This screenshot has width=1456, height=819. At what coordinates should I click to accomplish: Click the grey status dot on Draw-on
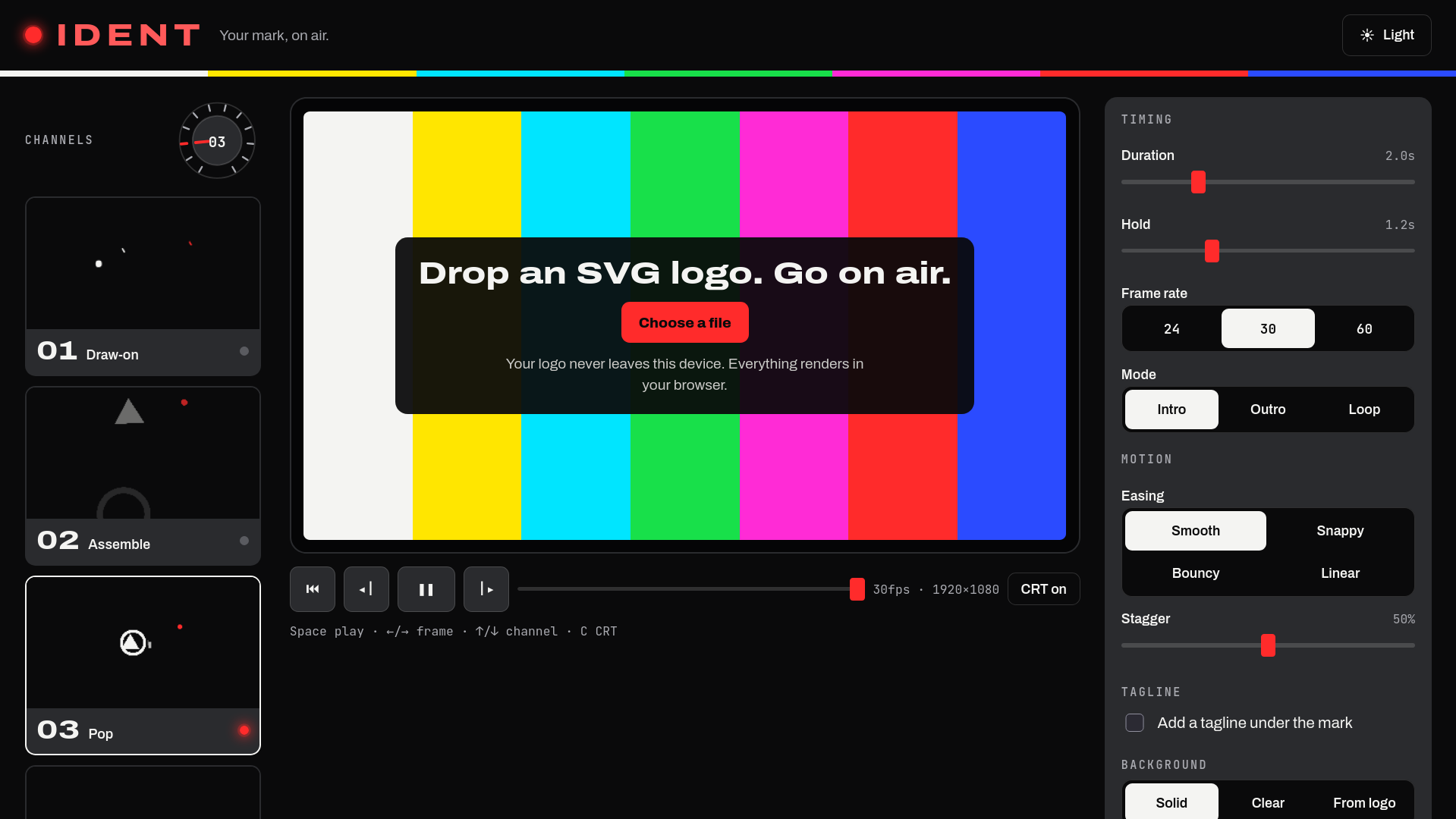click(x=244, y=351)
